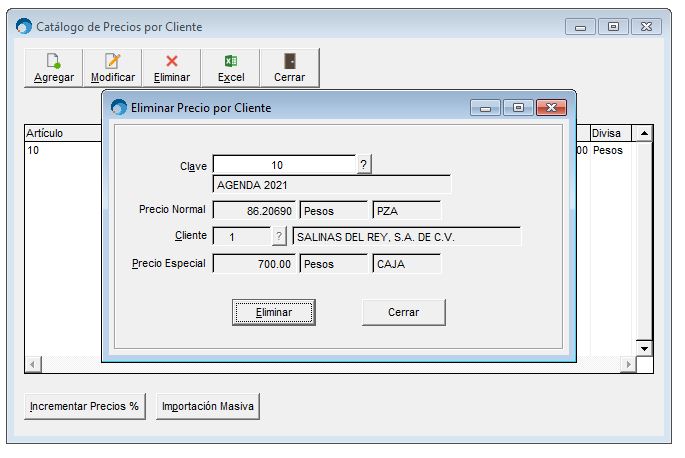The height and width of the screenshot is (458, 685).
Task: Open Modificar from the toolbar
Action: (113, 68)
